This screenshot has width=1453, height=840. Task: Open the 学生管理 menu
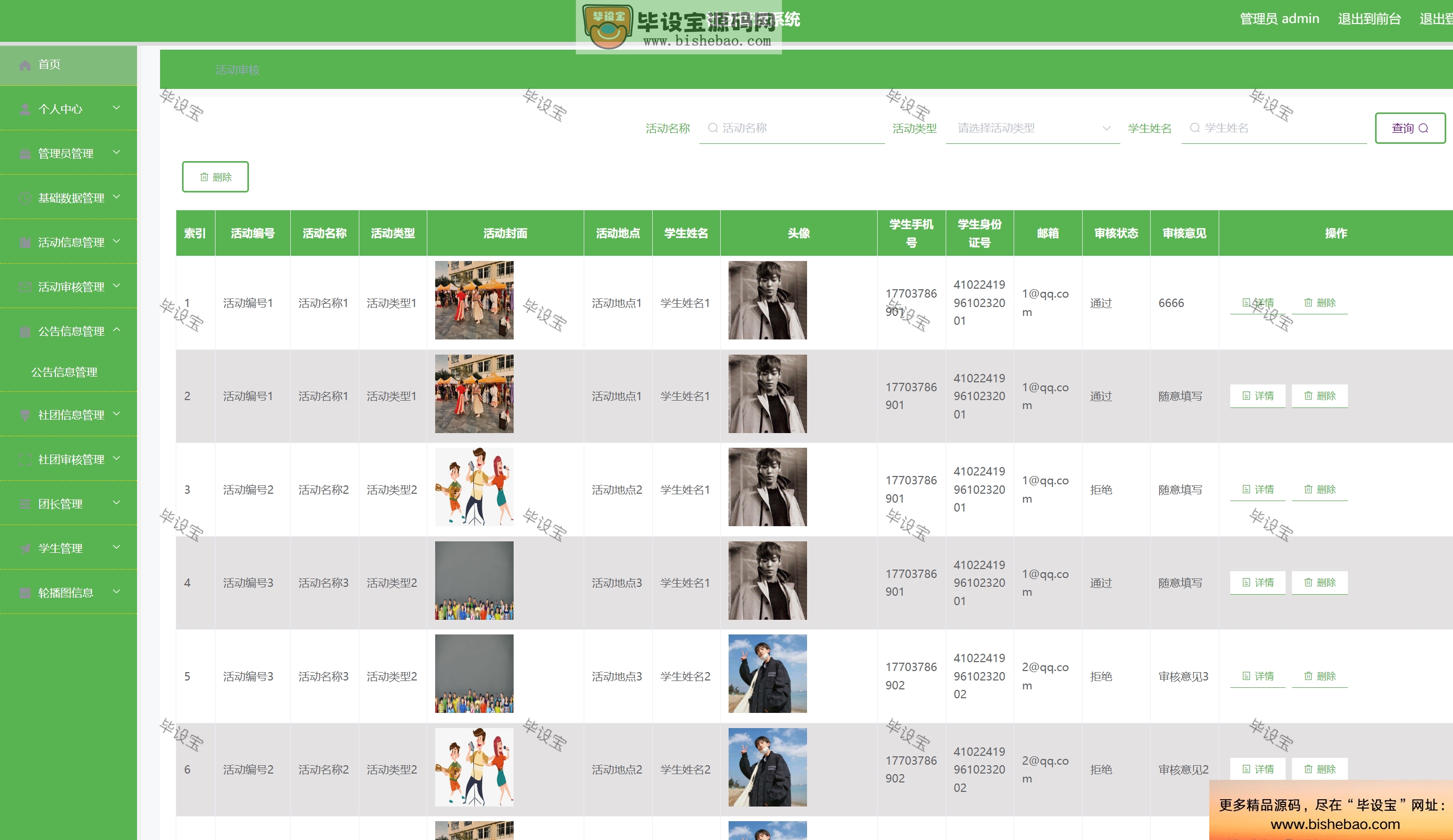[69, 548]
